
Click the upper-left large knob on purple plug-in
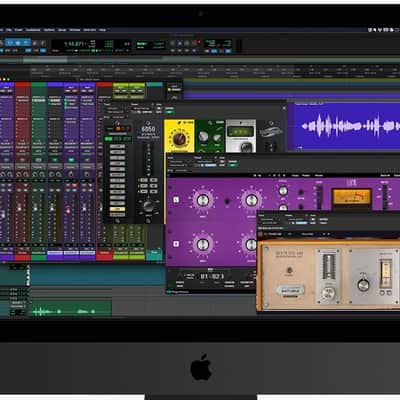203,200
